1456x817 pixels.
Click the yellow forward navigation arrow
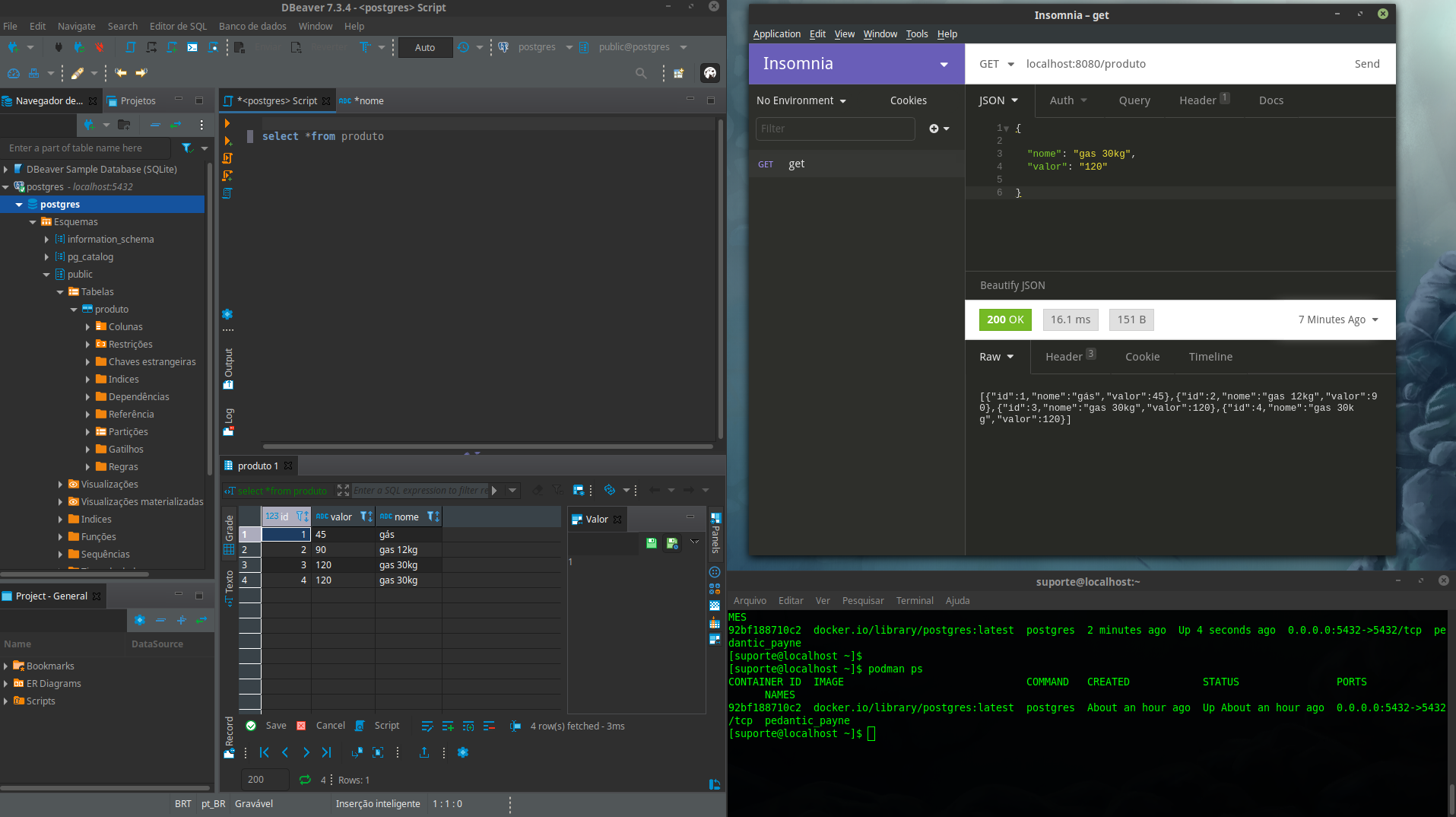click(141, 73)
